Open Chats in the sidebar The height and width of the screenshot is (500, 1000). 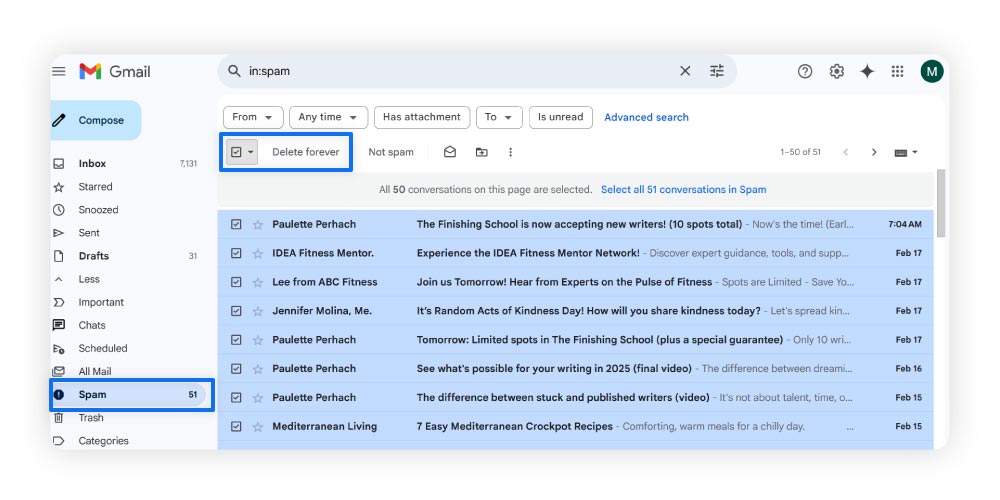click(x=92, y=325)
